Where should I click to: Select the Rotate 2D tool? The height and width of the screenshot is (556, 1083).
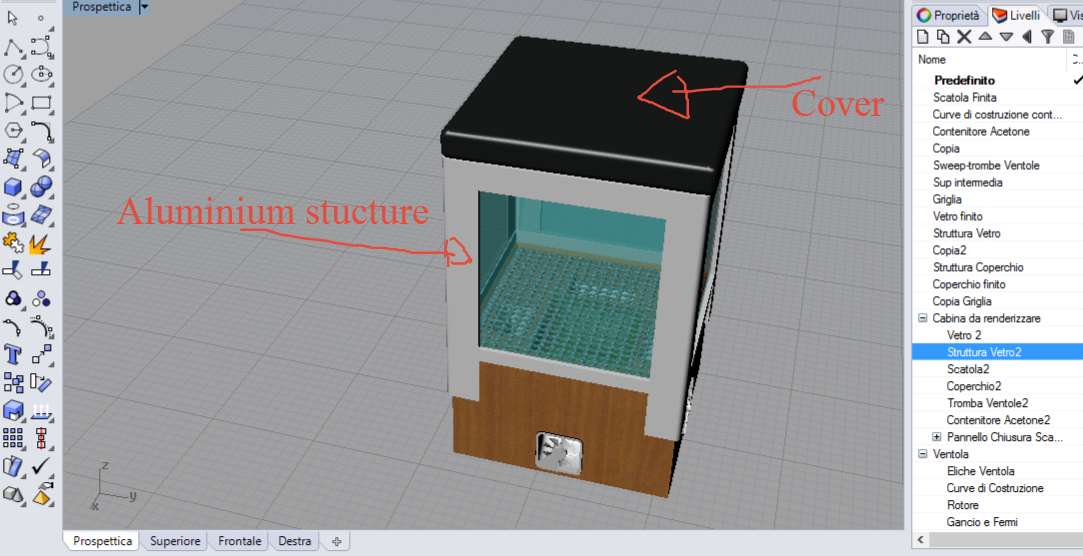pos(41,383)
